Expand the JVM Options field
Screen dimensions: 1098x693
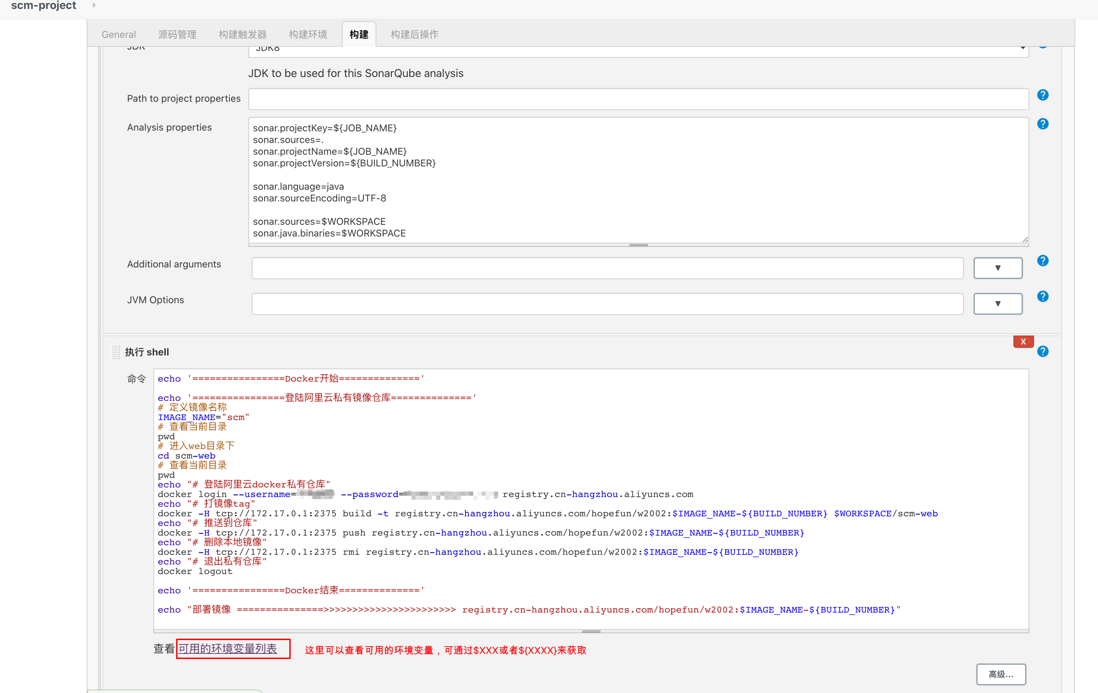998,304
